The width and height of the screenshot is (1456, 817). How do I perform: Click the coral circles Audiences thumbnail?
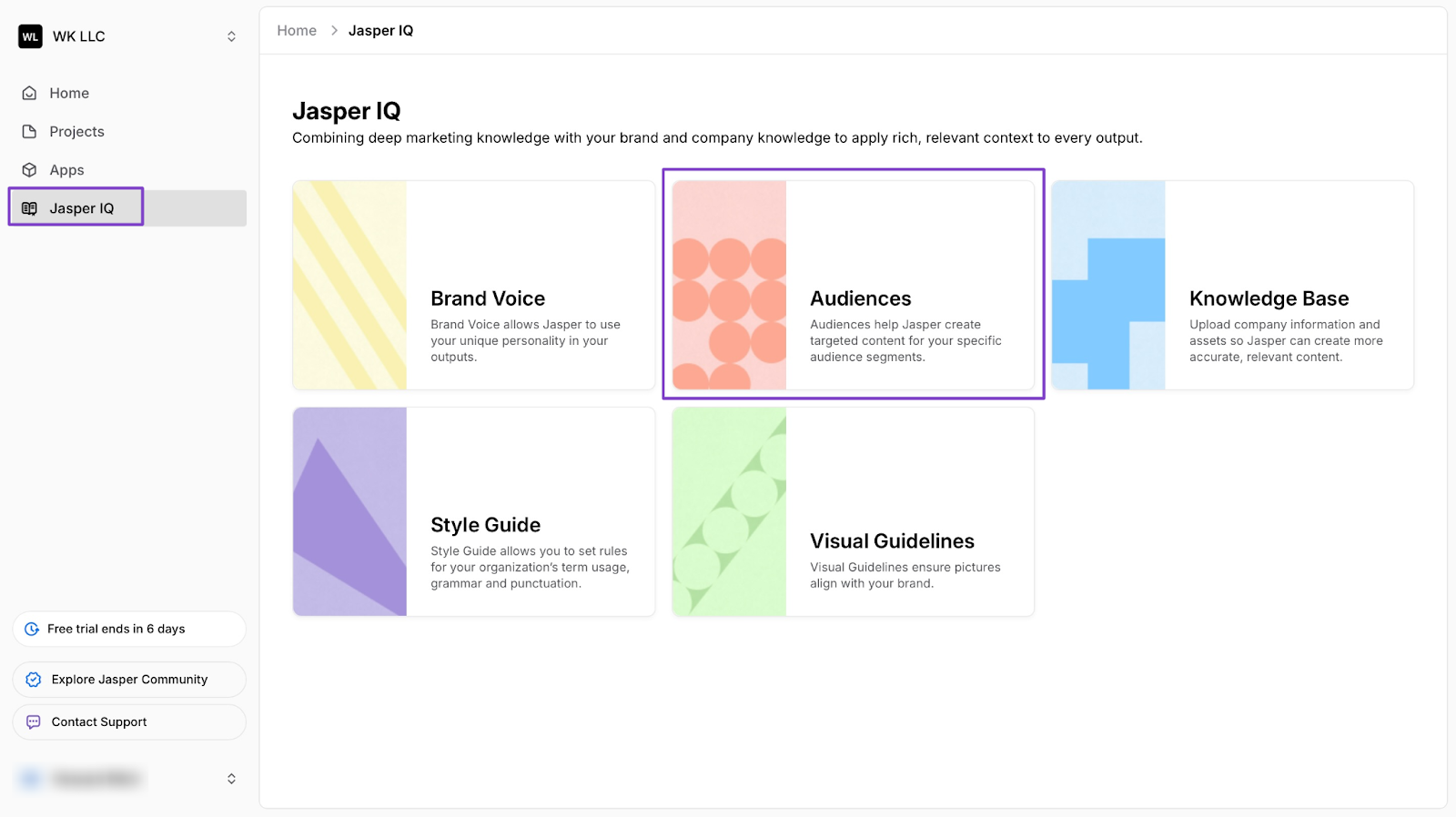[x=729, y=285]
